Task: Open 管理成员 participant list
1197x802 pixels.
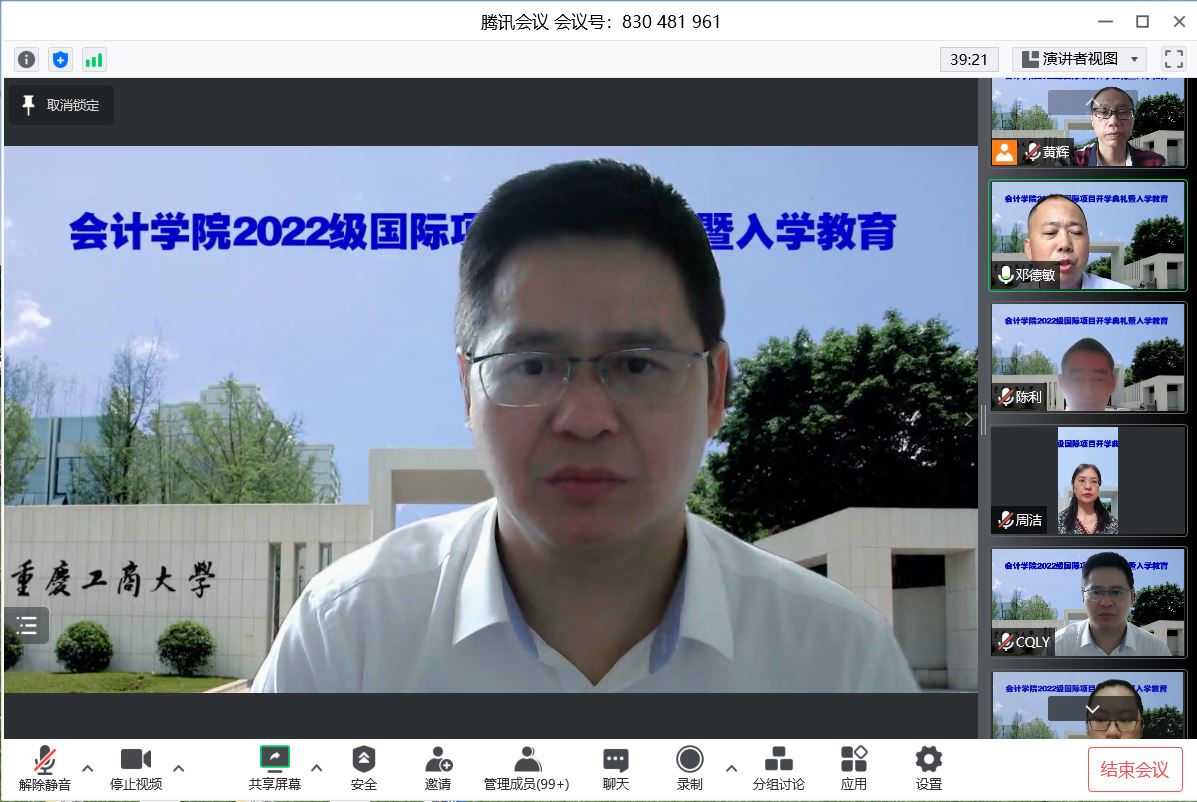Action: point(526,768)
